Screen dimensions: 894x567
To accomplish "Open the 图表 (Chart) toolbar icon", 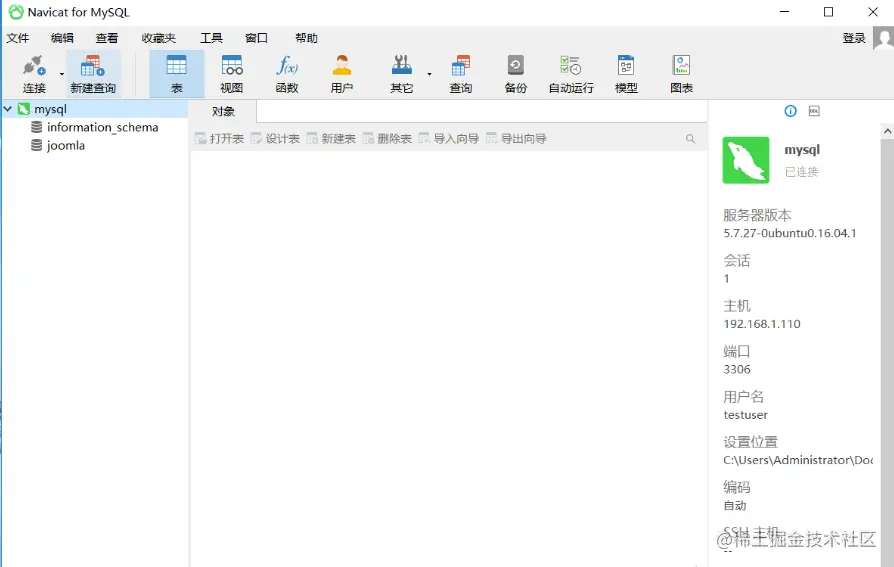I will point(681,74).
